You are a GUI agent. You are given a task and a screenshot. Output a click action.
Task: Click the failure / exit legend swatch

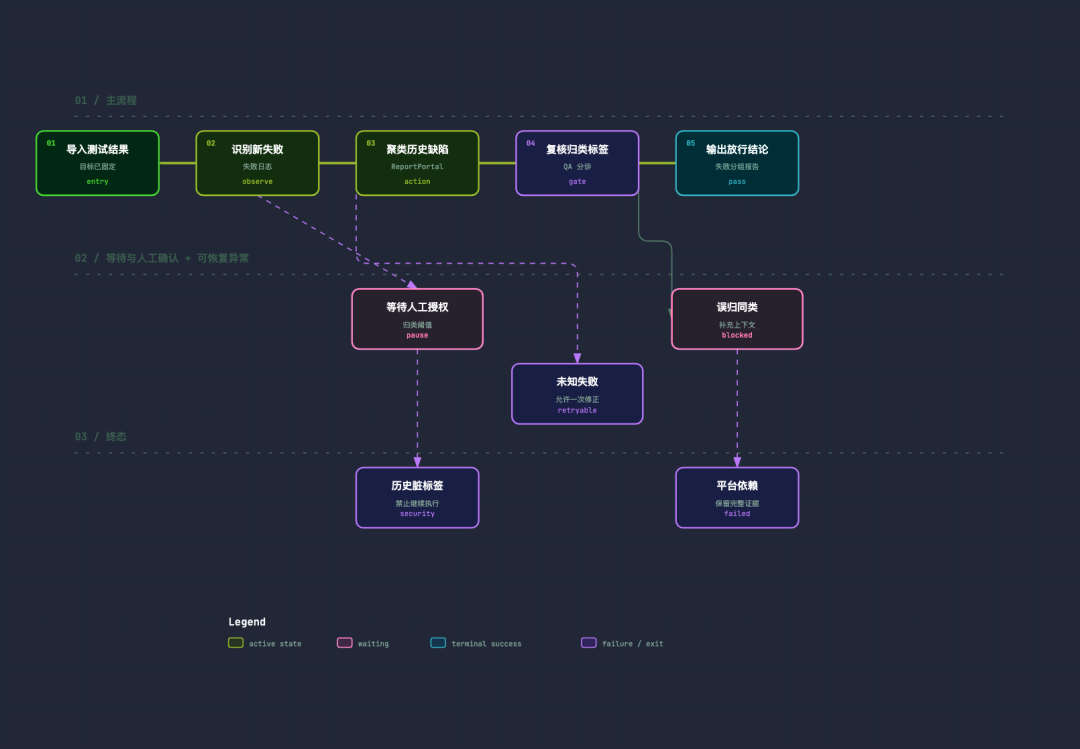[x=589, y=643]
